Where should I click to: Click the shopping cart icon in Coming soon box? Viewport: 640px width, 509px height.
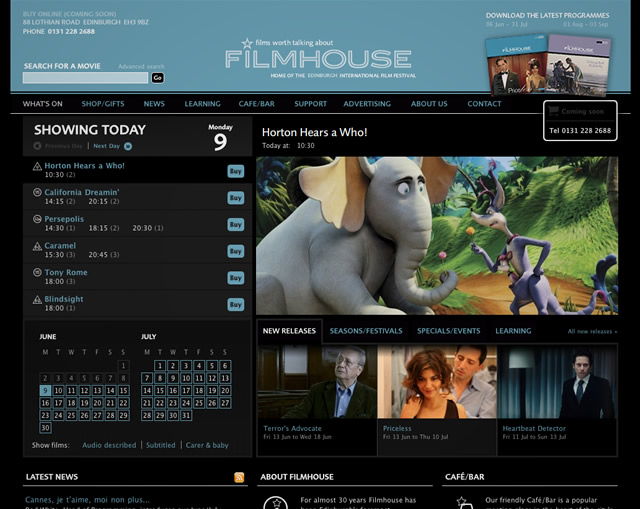point(553,111)
